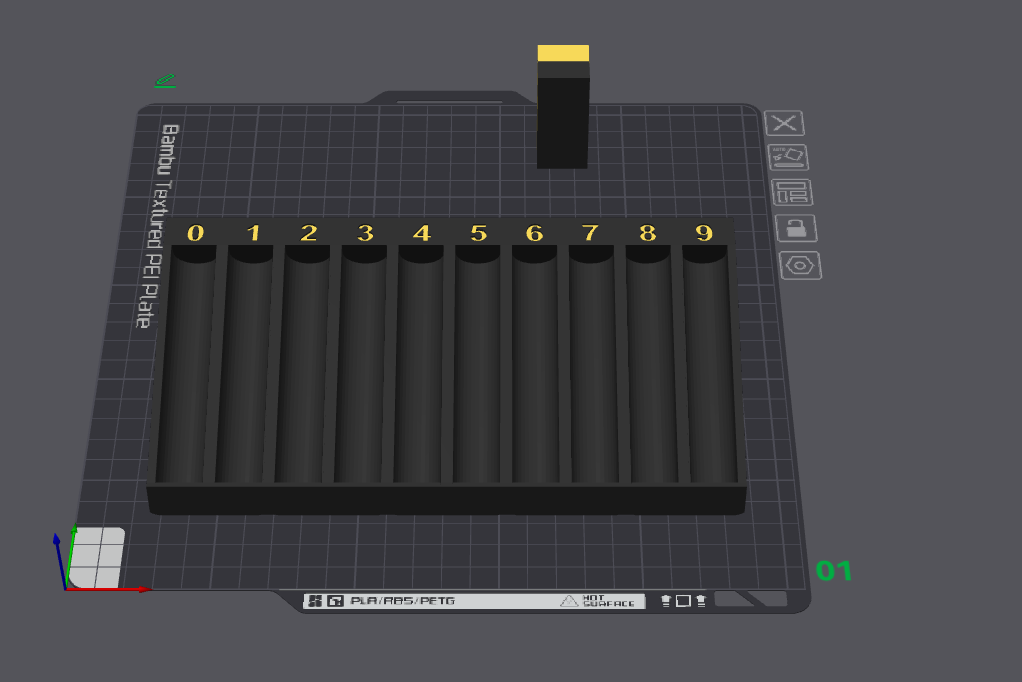The image size is (1022, 682).
Task: Click the yellow digit 9 label on tray
Action: pyautogui.click(x=704, y=233)
